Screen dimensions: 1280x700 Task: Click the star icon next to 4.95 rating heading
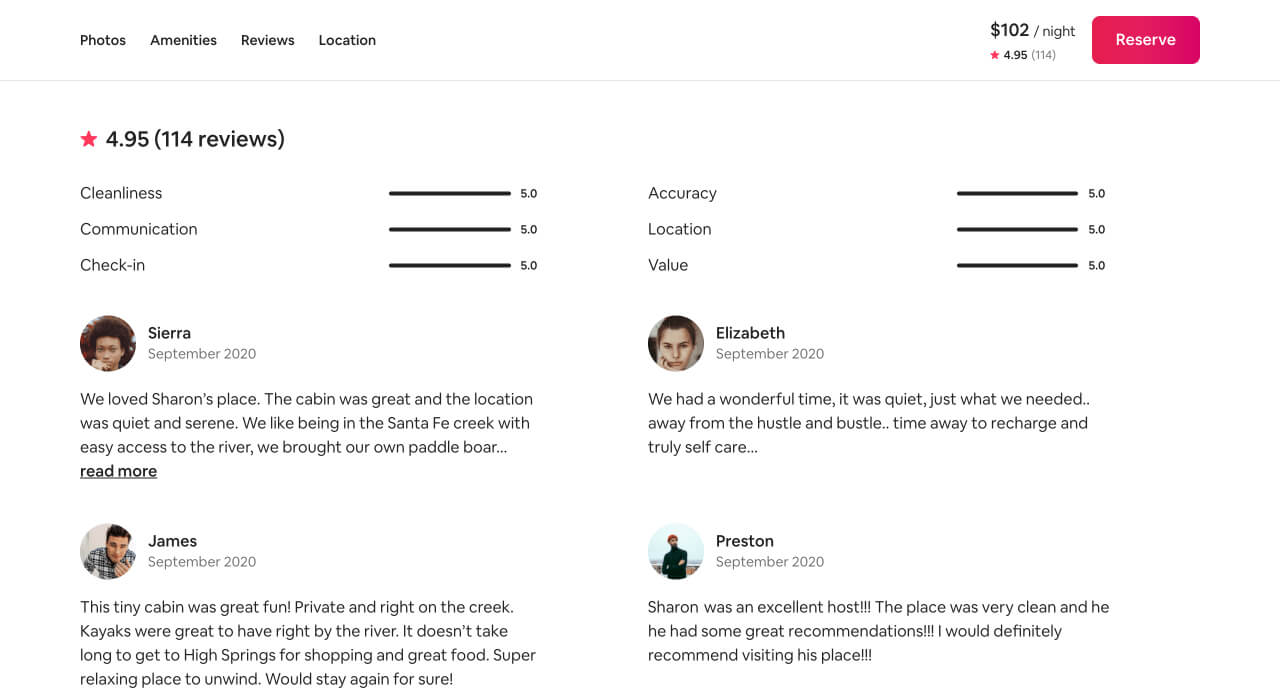88,139
